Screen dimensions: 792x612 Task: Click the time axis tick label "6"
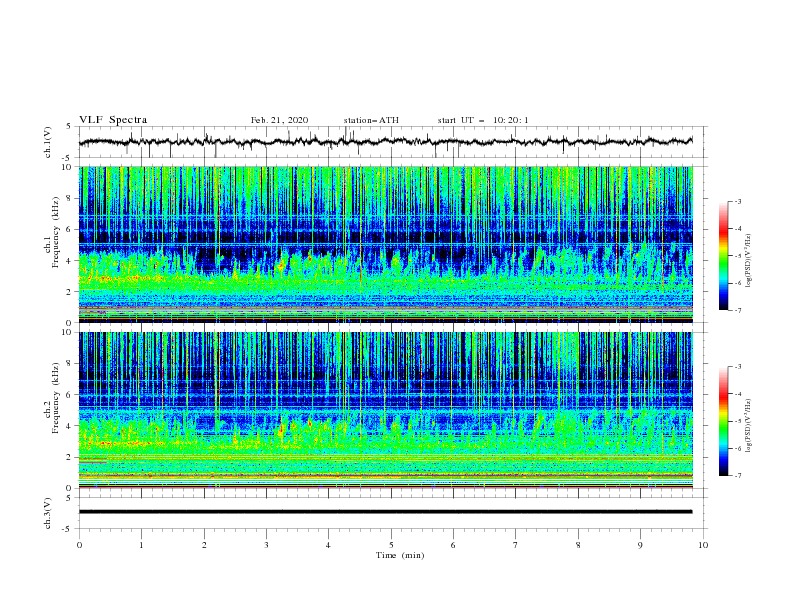[453, 545]
